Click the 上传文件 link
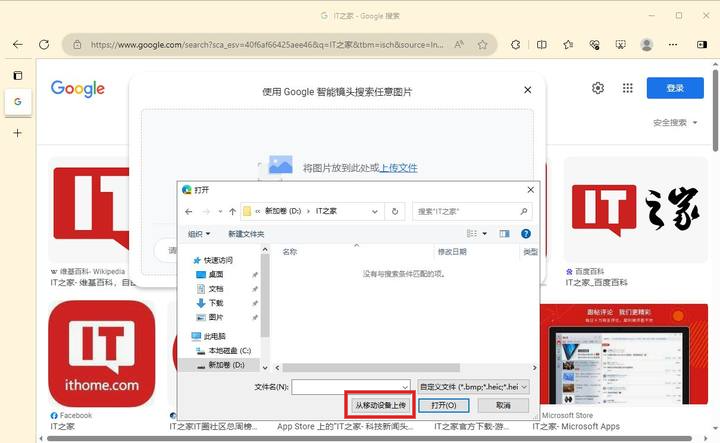 tap(399, 168)
